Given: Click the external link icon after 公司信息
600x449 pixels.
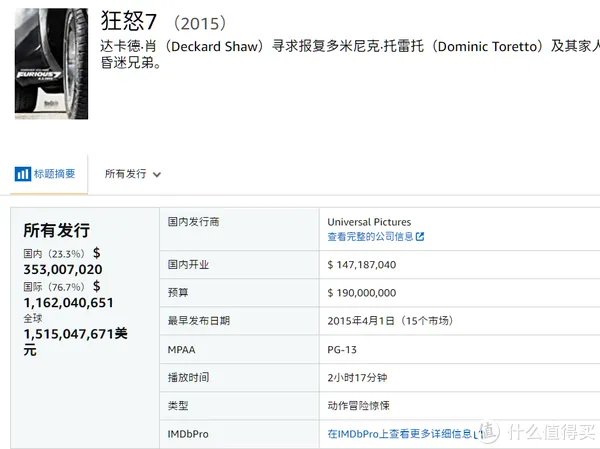Looking at the screenshot, I should point(420,237).
